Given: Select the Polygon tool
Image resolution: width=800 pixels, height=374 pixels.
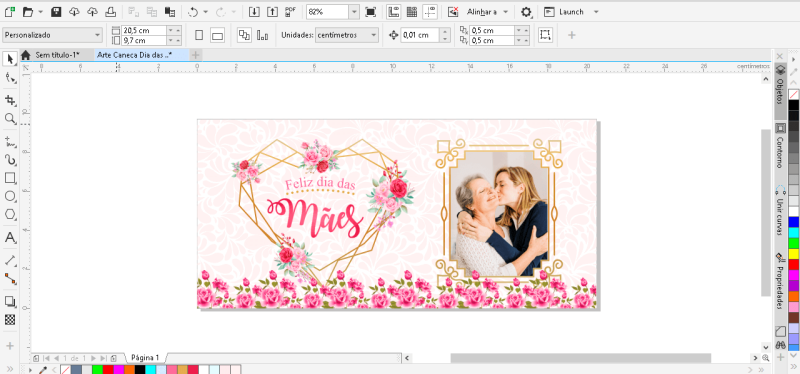Looking at the screenshot, I should pos(10,214).
